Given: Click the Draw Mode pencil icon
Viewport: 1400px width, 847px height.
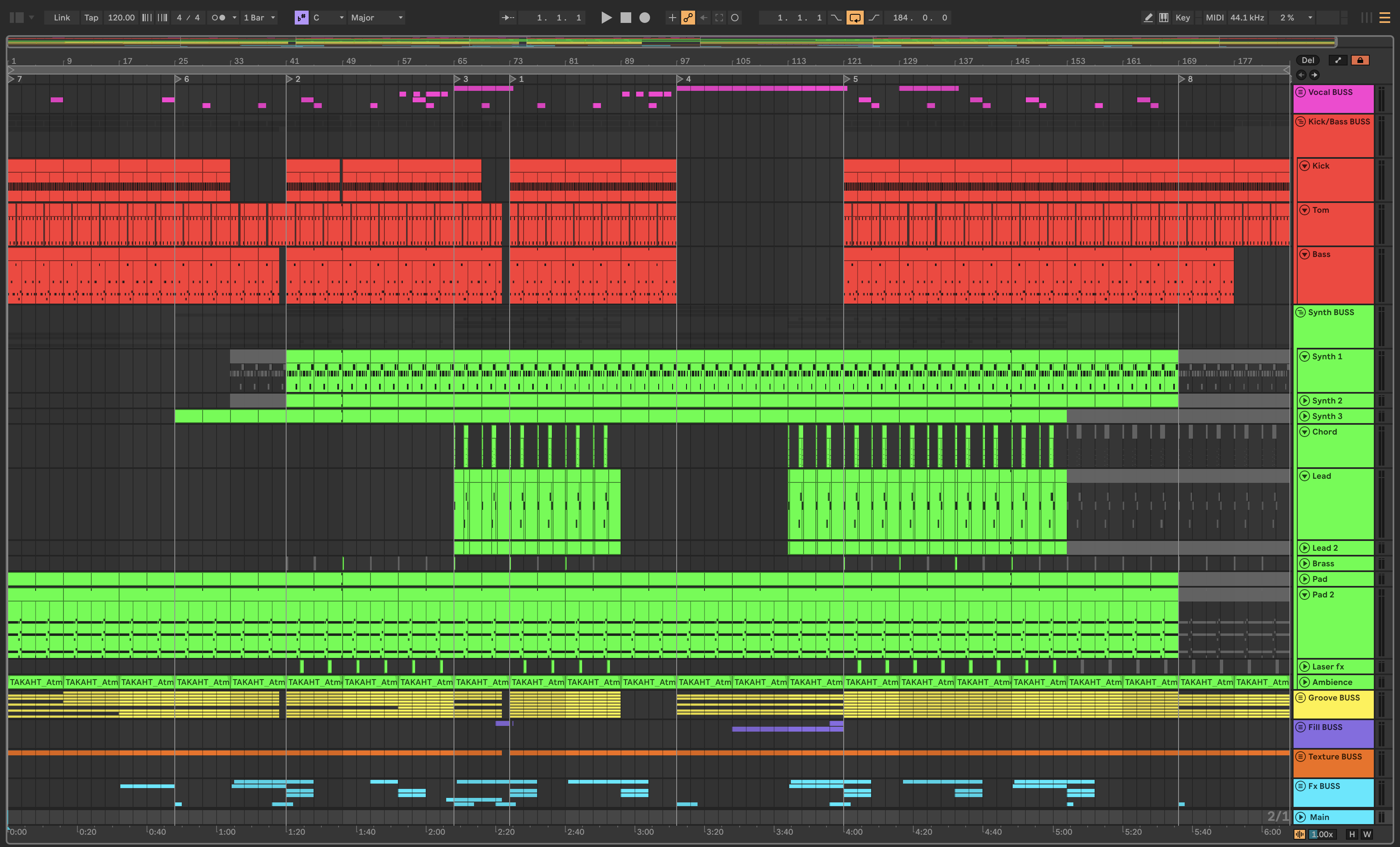Looking at the screenshot, I should coord(1148,18).
